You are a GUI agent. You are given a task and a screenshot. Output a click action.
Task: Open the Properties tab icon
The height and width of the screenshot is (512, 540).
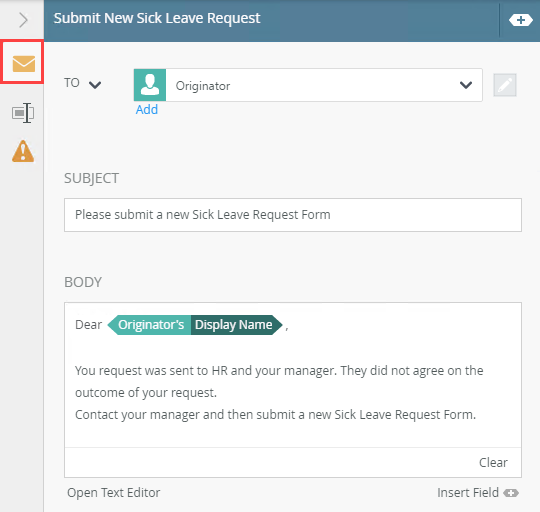tap(23, 113)
